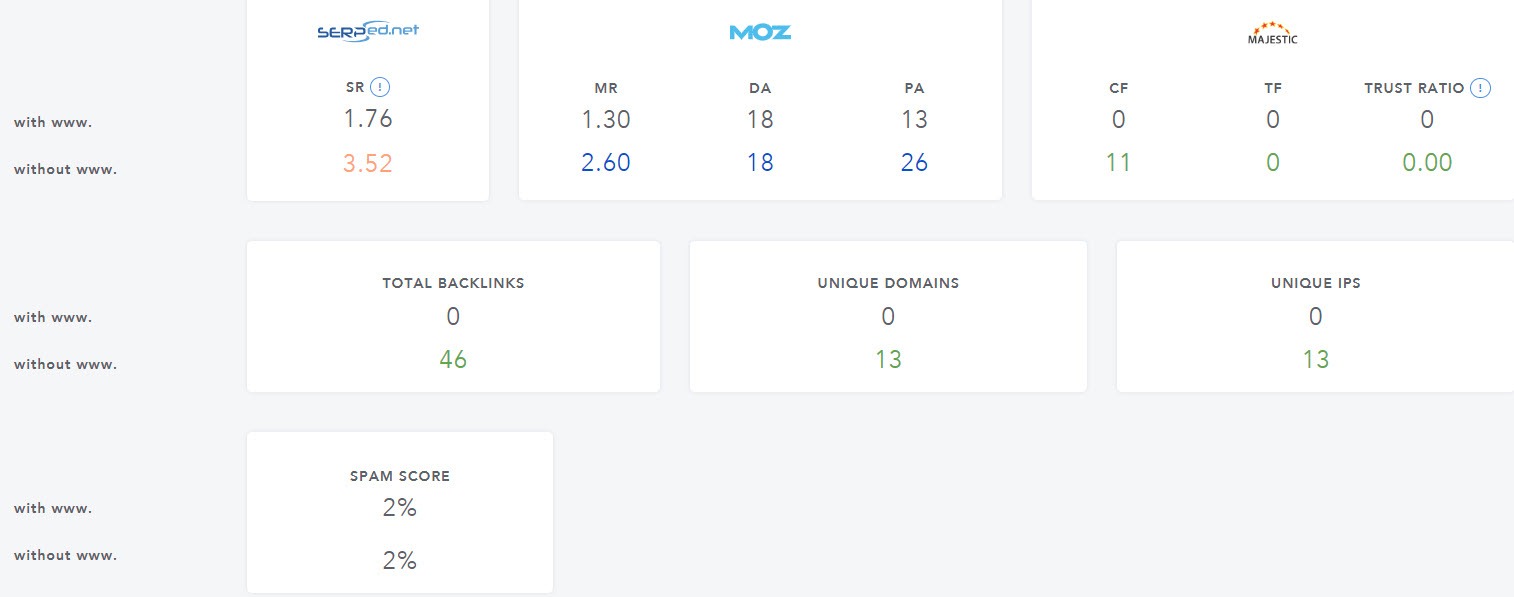Click the MOZ logo

(760, 32)
